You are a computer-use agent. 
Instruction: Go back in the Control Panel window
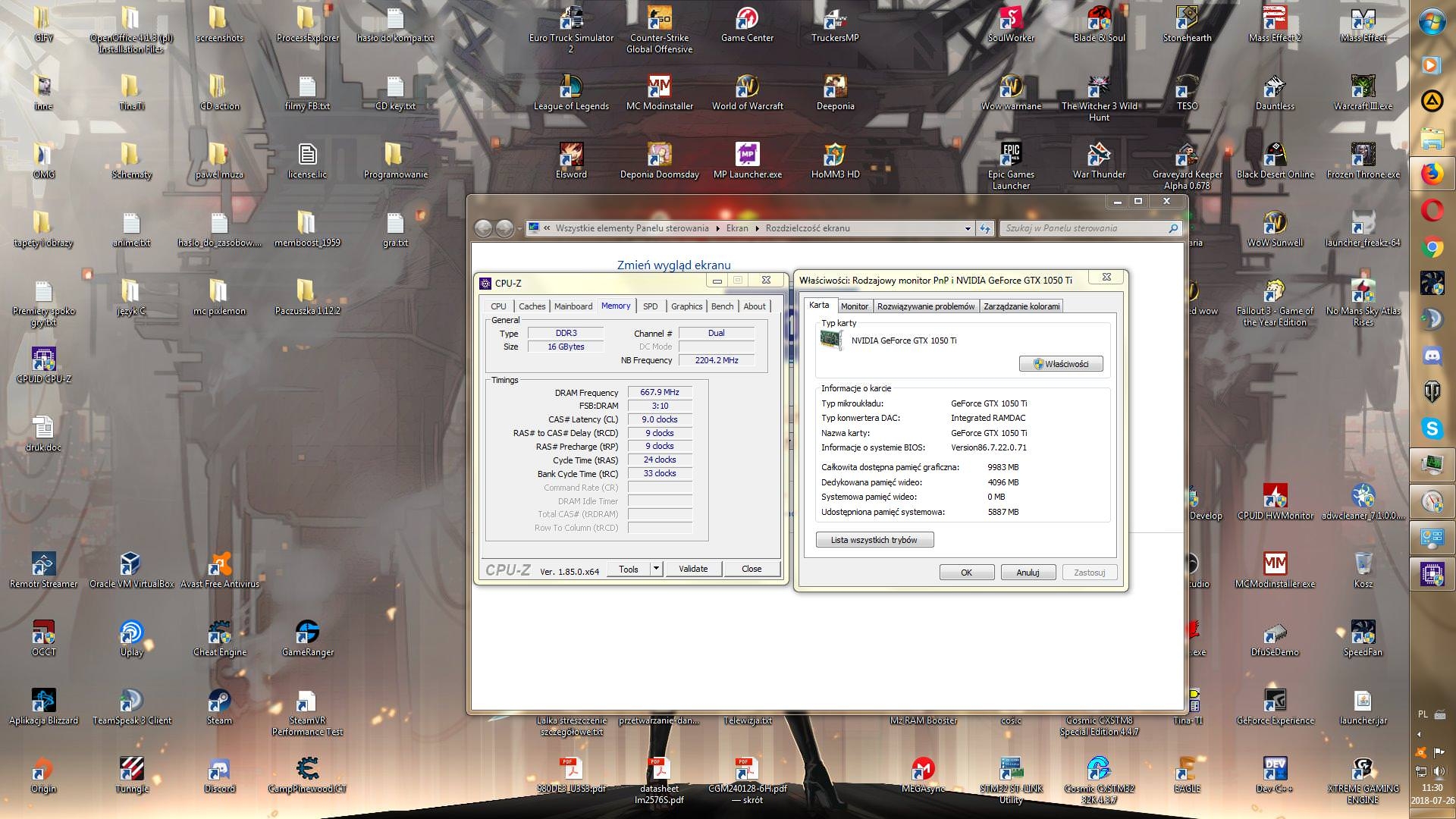pos(483,228)
